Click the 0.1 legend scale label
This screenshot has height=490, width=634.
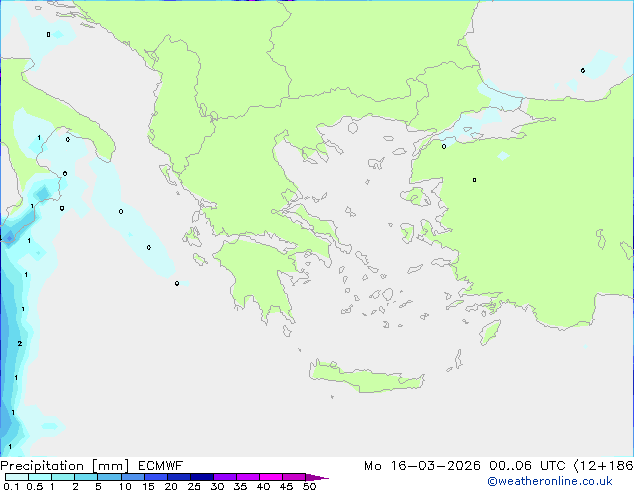click(x=11, y=486)
